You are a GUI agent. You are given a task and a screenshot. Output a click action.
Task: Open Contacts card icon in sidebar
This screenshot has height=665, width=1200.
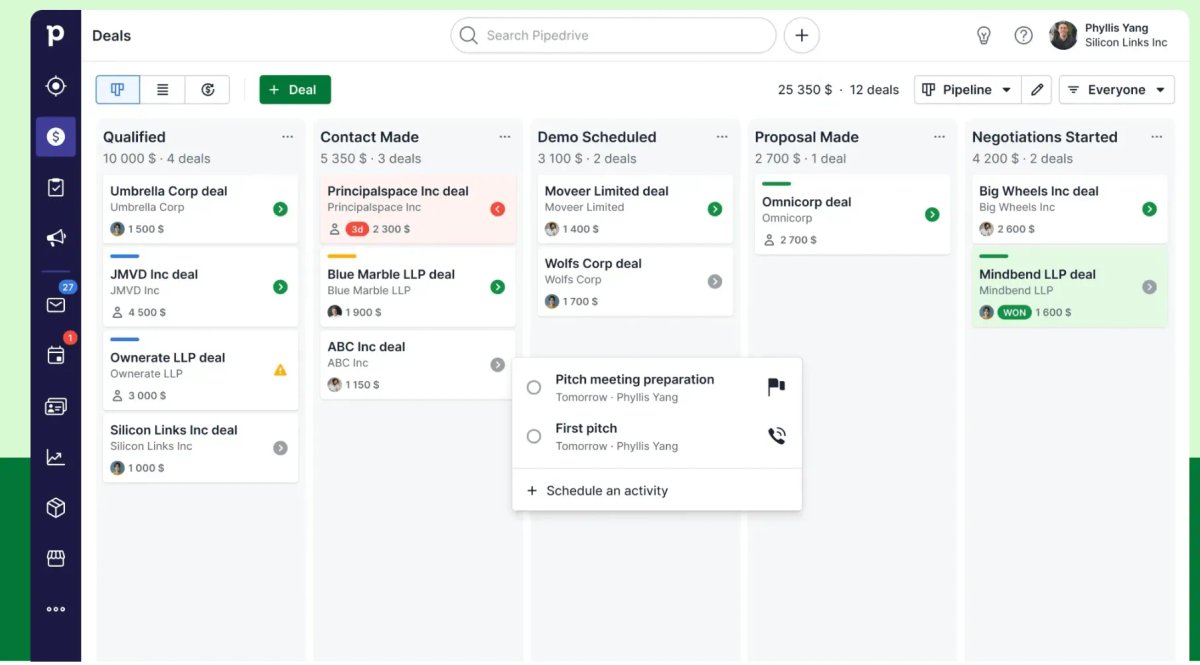pos(56,406)
